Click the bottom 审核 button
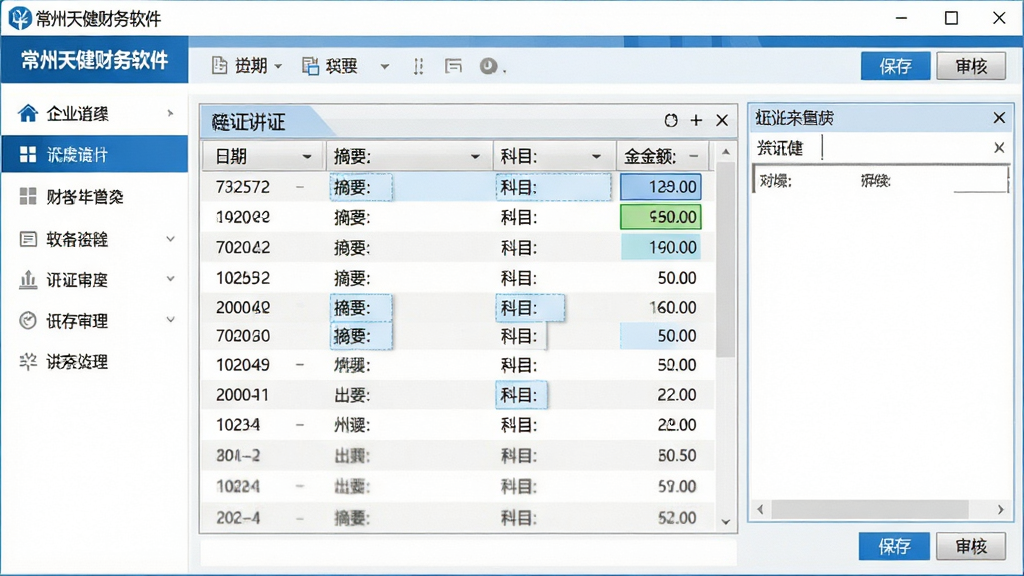 click(971, 546)
